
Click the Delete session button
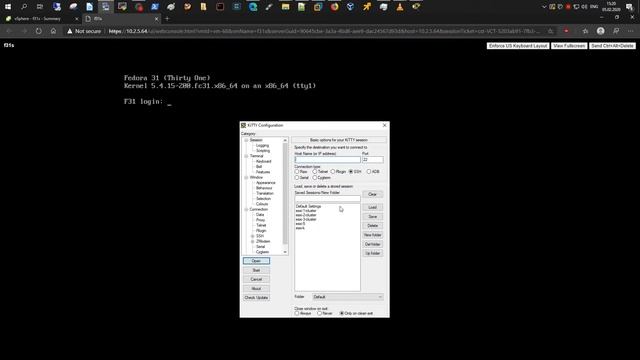tap(373, 226)
